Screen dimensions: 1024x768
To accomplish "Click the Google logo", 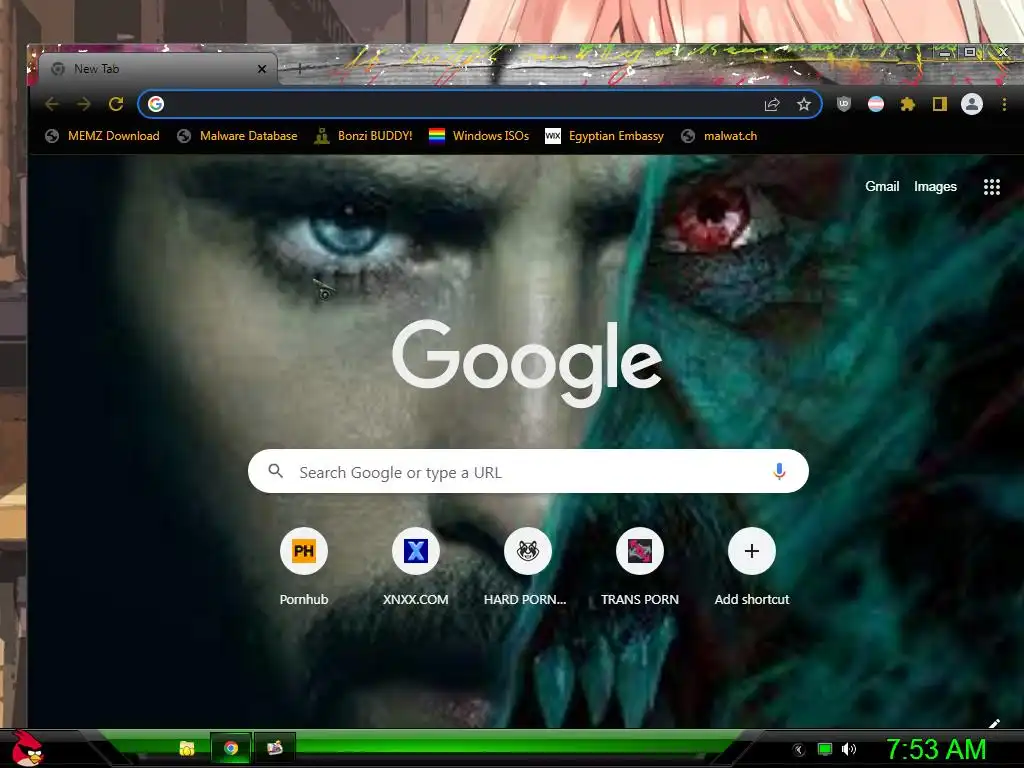I will (x=527, y=363).
